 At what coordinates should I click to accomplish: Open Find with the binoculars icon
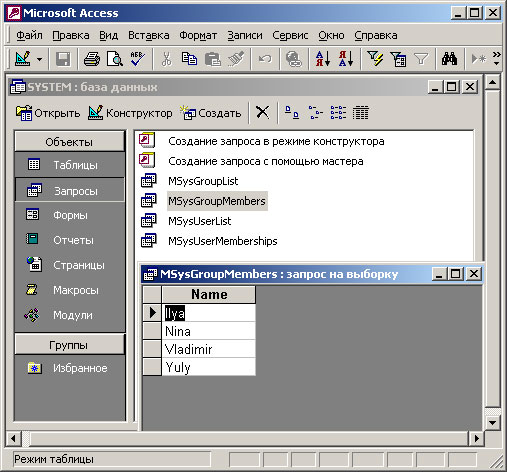(x=449, y=59)
